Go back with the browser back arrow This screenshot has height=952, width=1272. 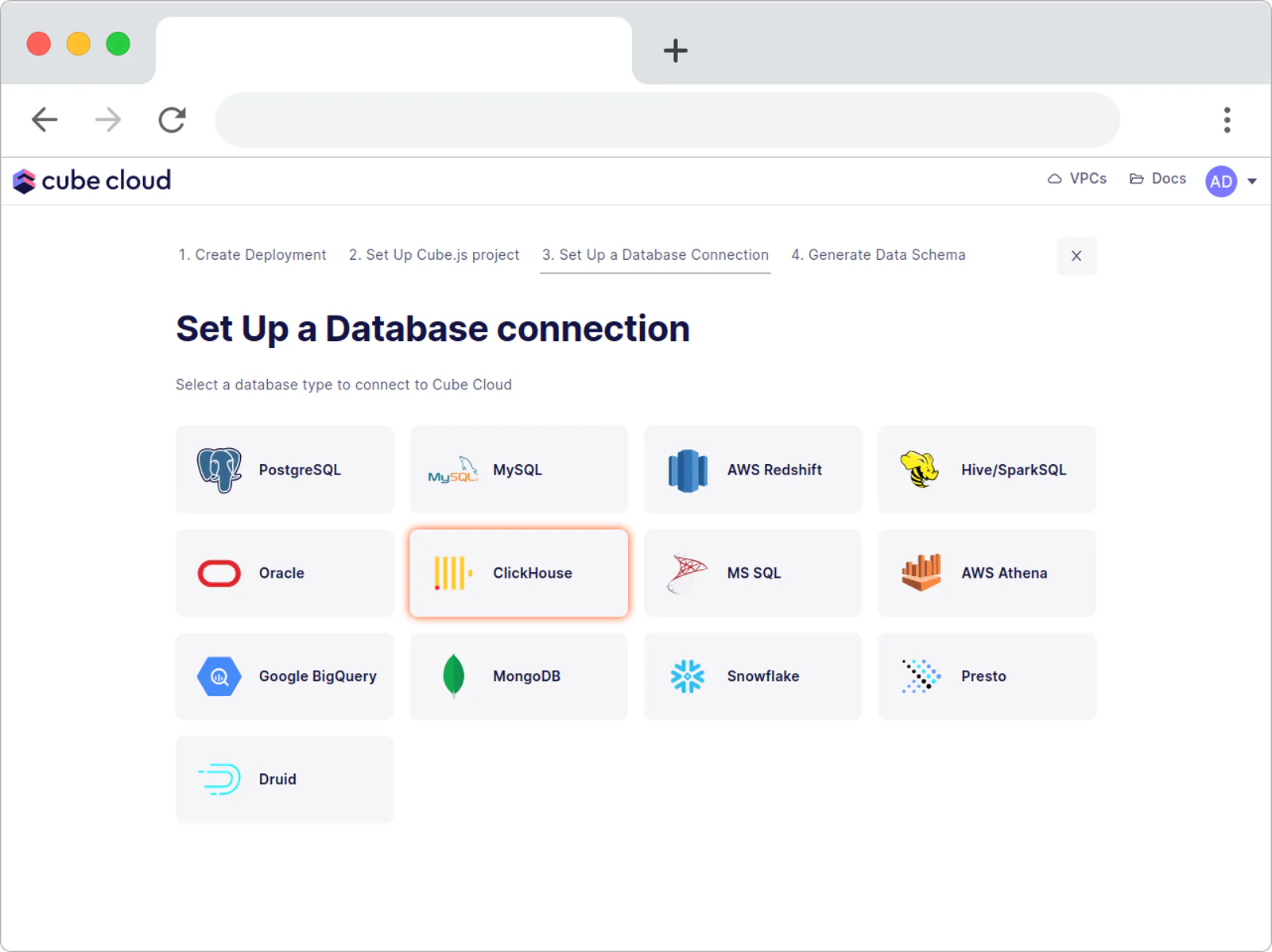[x=45, y=120]
